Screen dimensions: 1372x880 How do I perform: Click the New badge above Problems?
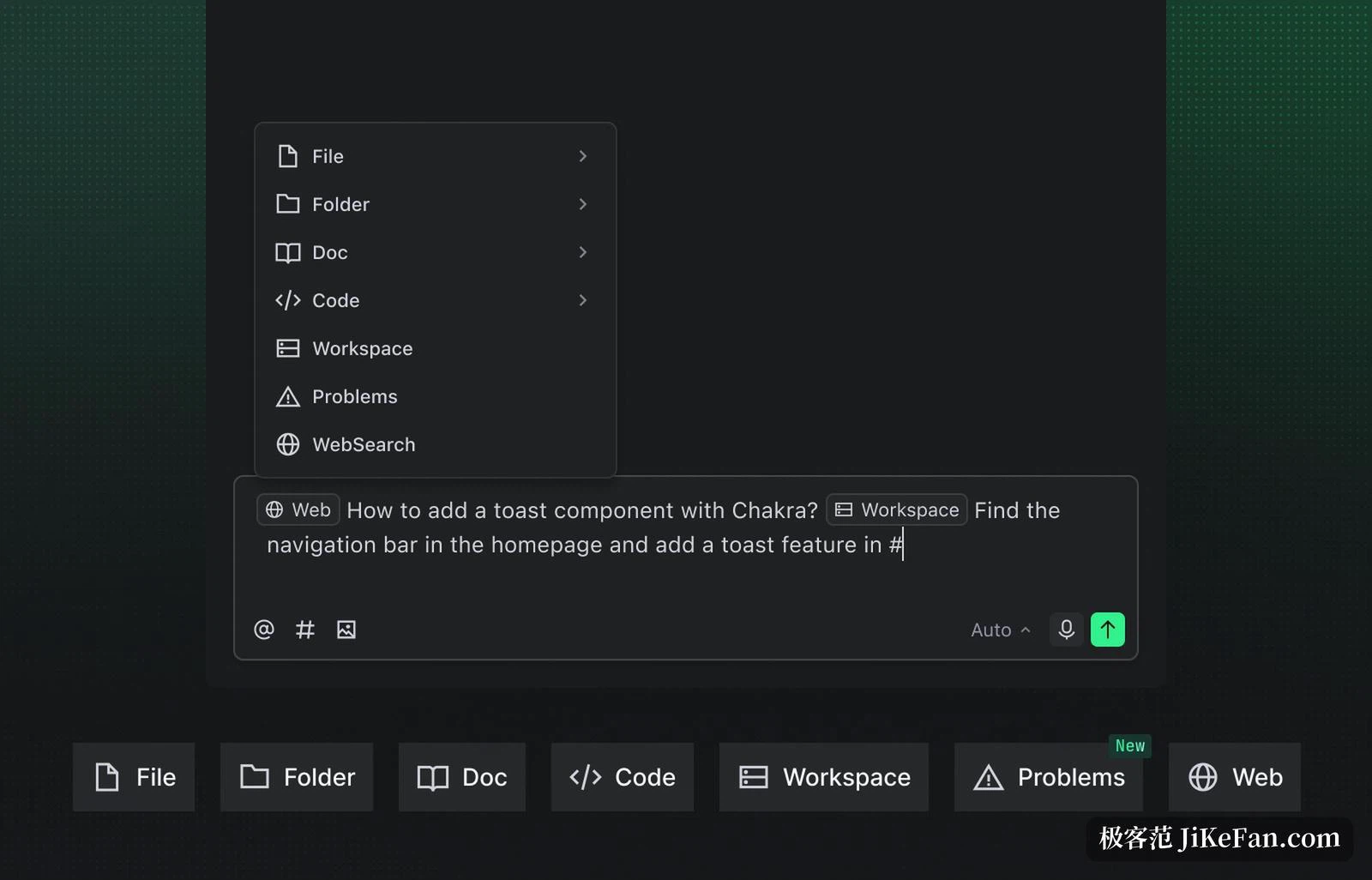click(1130, 745)
